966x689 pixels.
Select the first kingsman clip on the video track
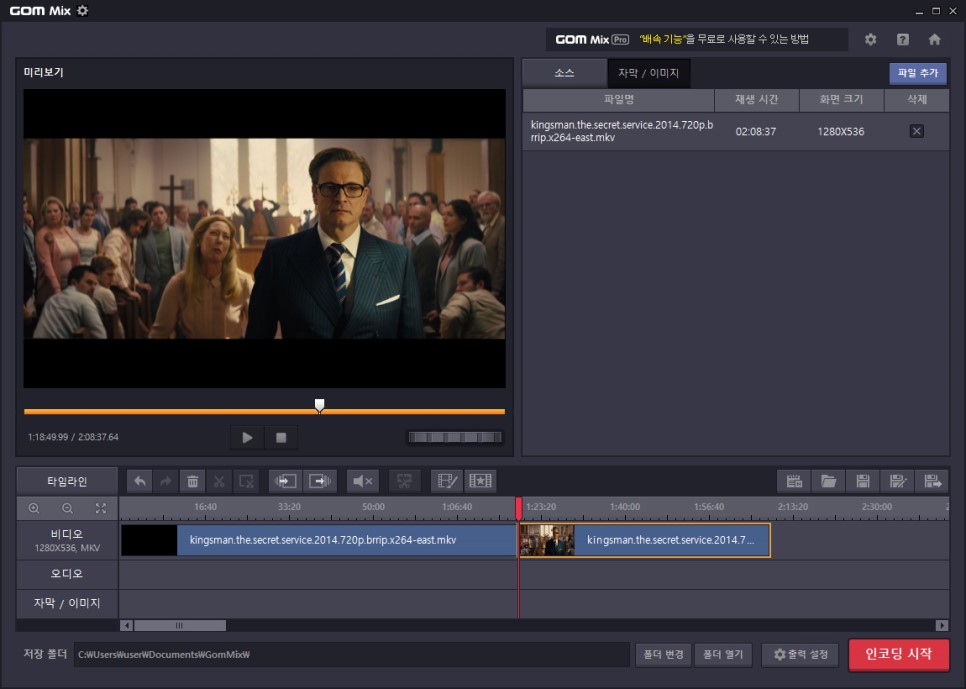pyautogui.click(x=319, y=540)
